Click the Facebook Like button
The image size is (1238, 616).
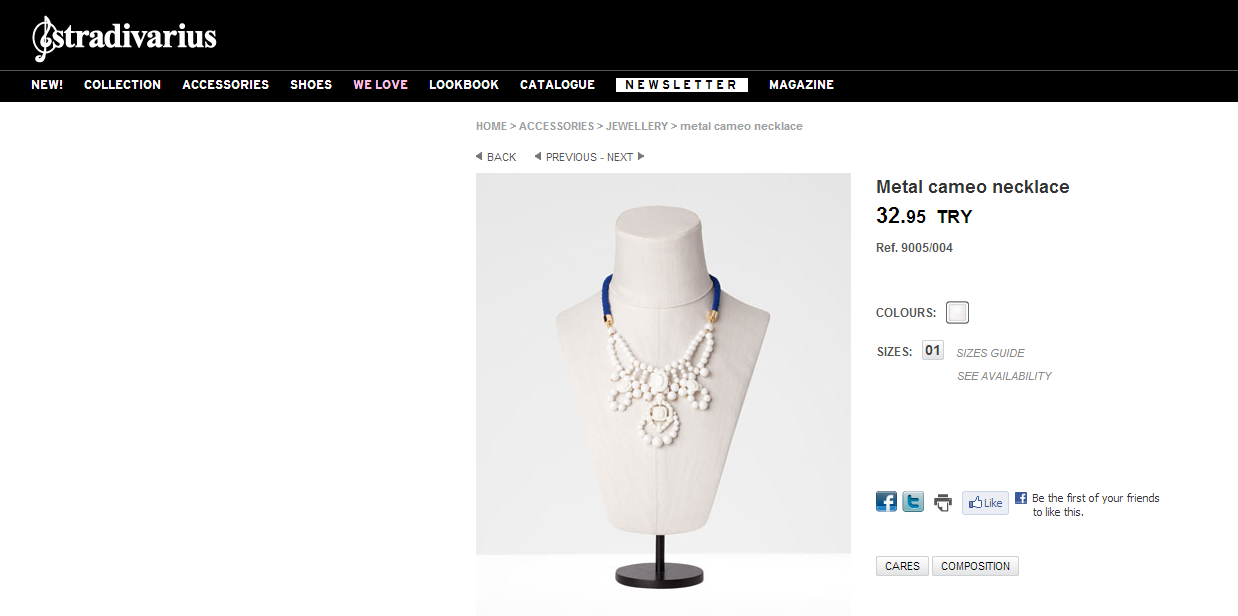click(985, 503)
